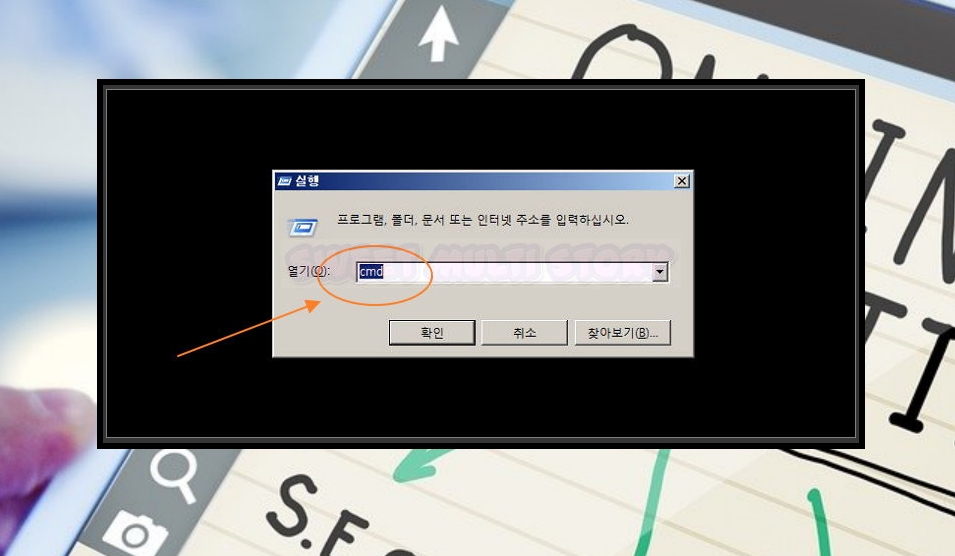Click the text '프로그램, 폴더, 문서 또는 인터넷 주소를 입력하십시오.'
The height and width of the screenshot is (556, 955).
tap(482, 220)
